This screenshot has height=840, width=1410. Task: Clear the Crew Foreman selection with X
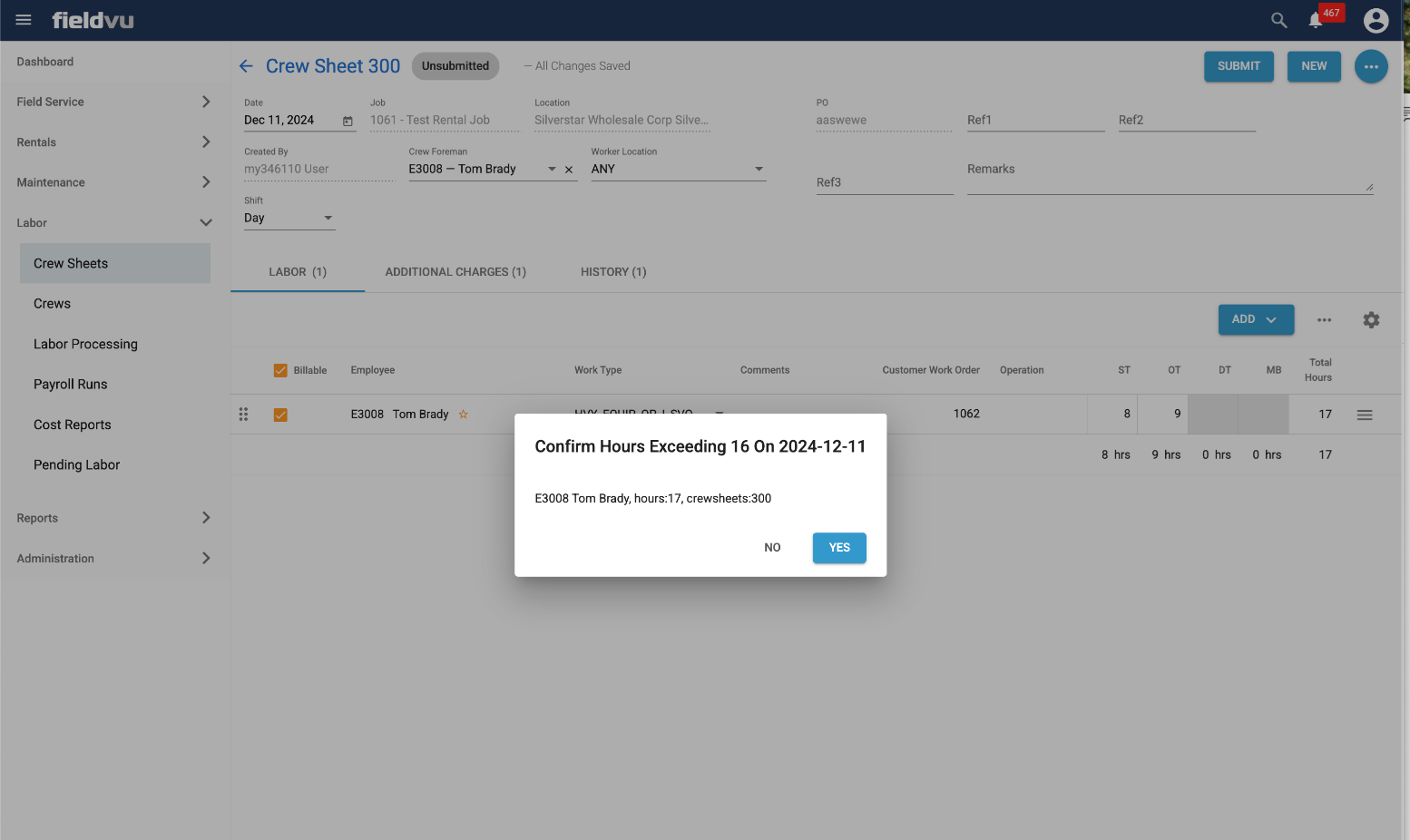pos(569,170)
